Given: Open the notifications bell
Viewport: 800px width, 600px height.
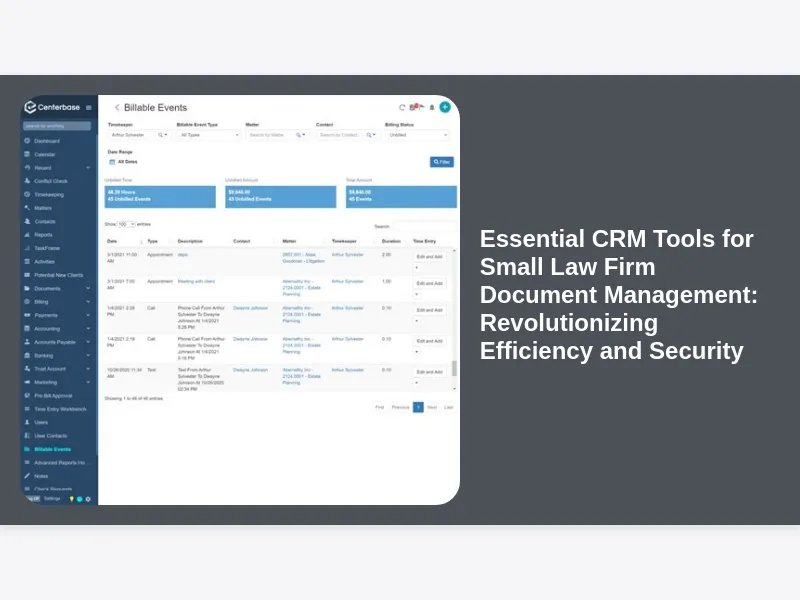Looking at the screenshot, I should [432, 107].
